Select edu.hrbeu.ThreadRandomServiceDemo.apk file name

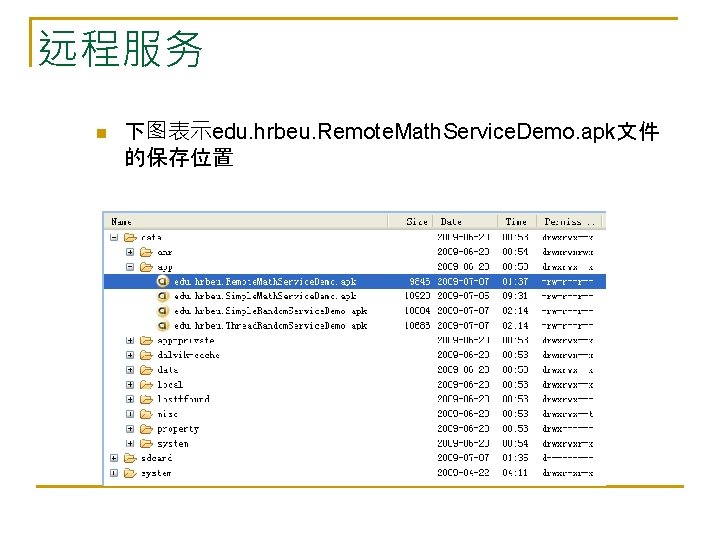pyautogui.click(x=270, y=326)
